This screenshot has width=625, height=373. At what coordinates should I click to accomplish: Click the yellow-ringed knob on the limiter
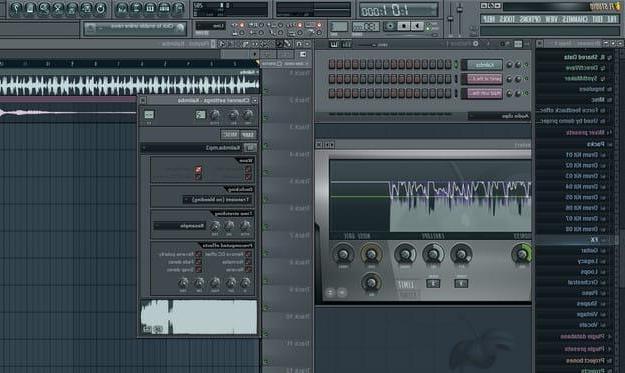371,254
